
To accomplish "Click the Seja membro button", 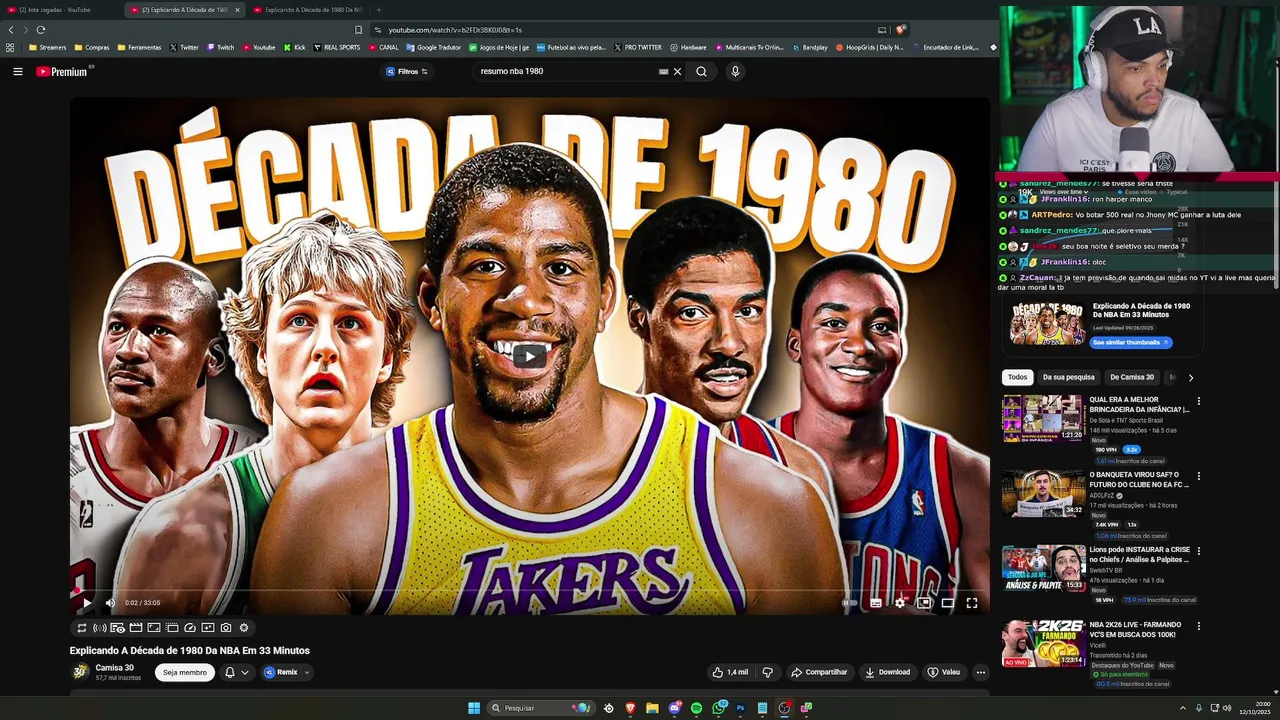I will pos(185,672).
